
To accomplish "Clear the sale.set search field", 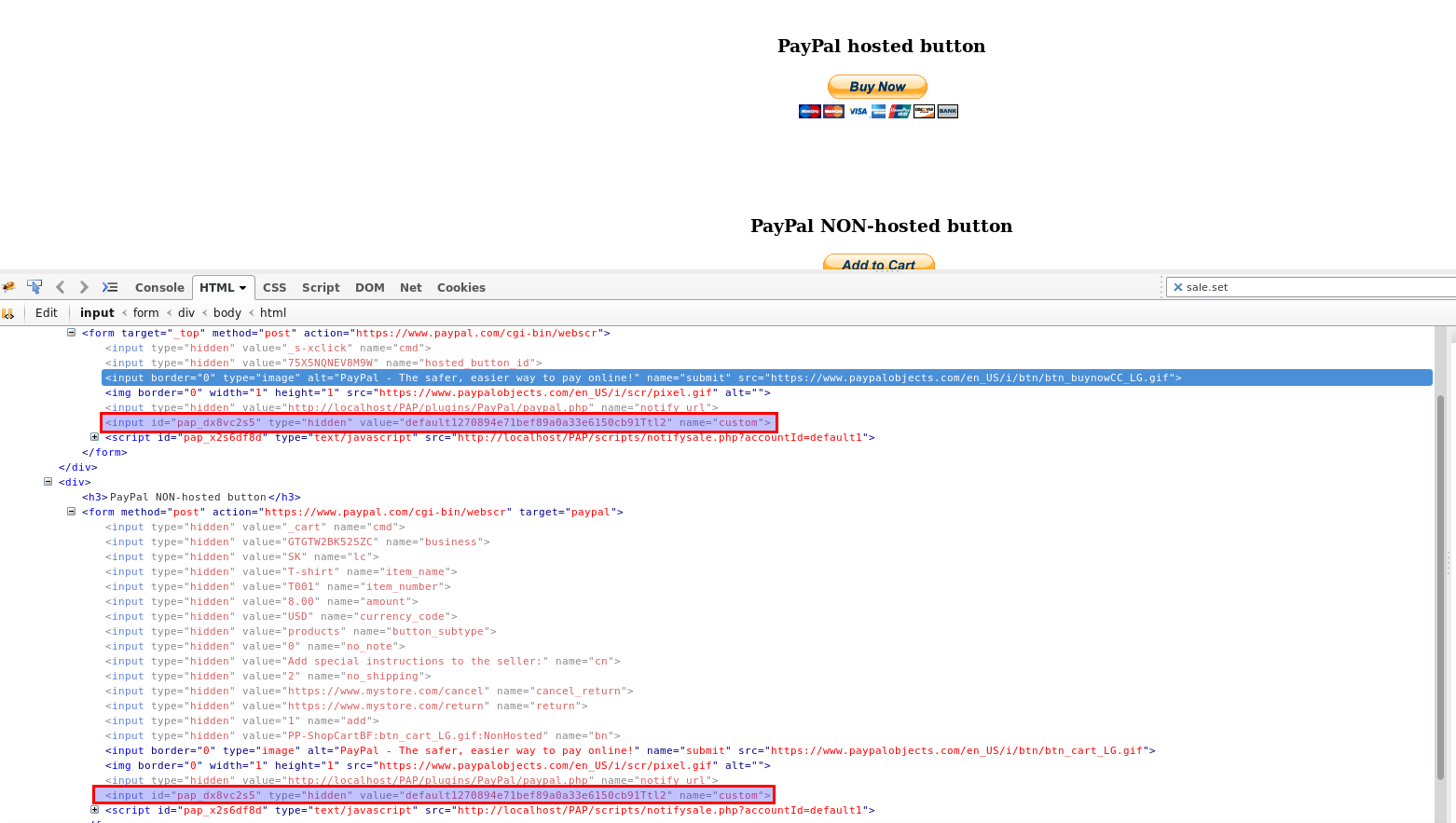I will 1177,287.
